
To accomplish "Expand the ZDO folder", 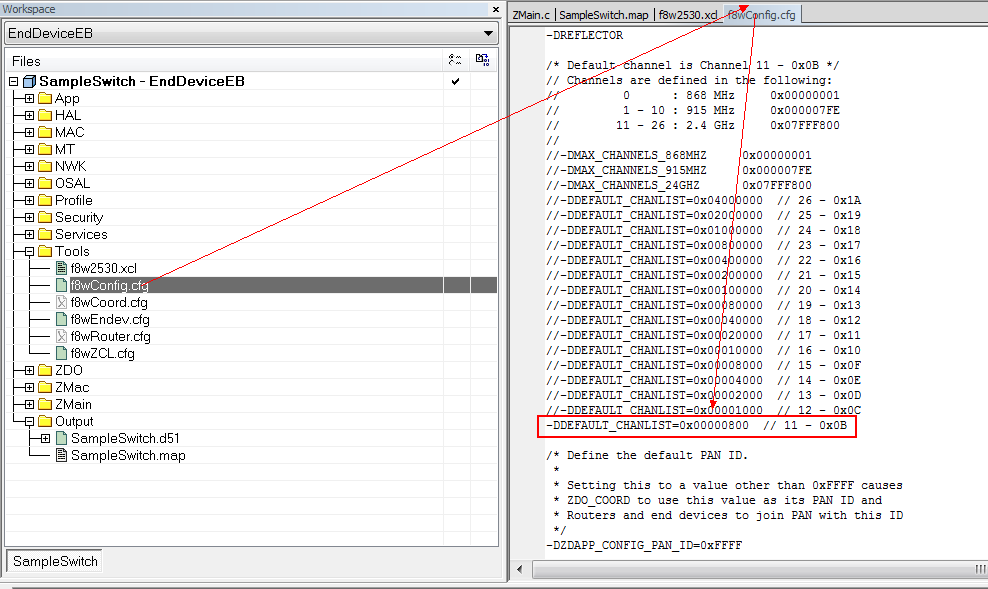I will [x=30, y=371].
